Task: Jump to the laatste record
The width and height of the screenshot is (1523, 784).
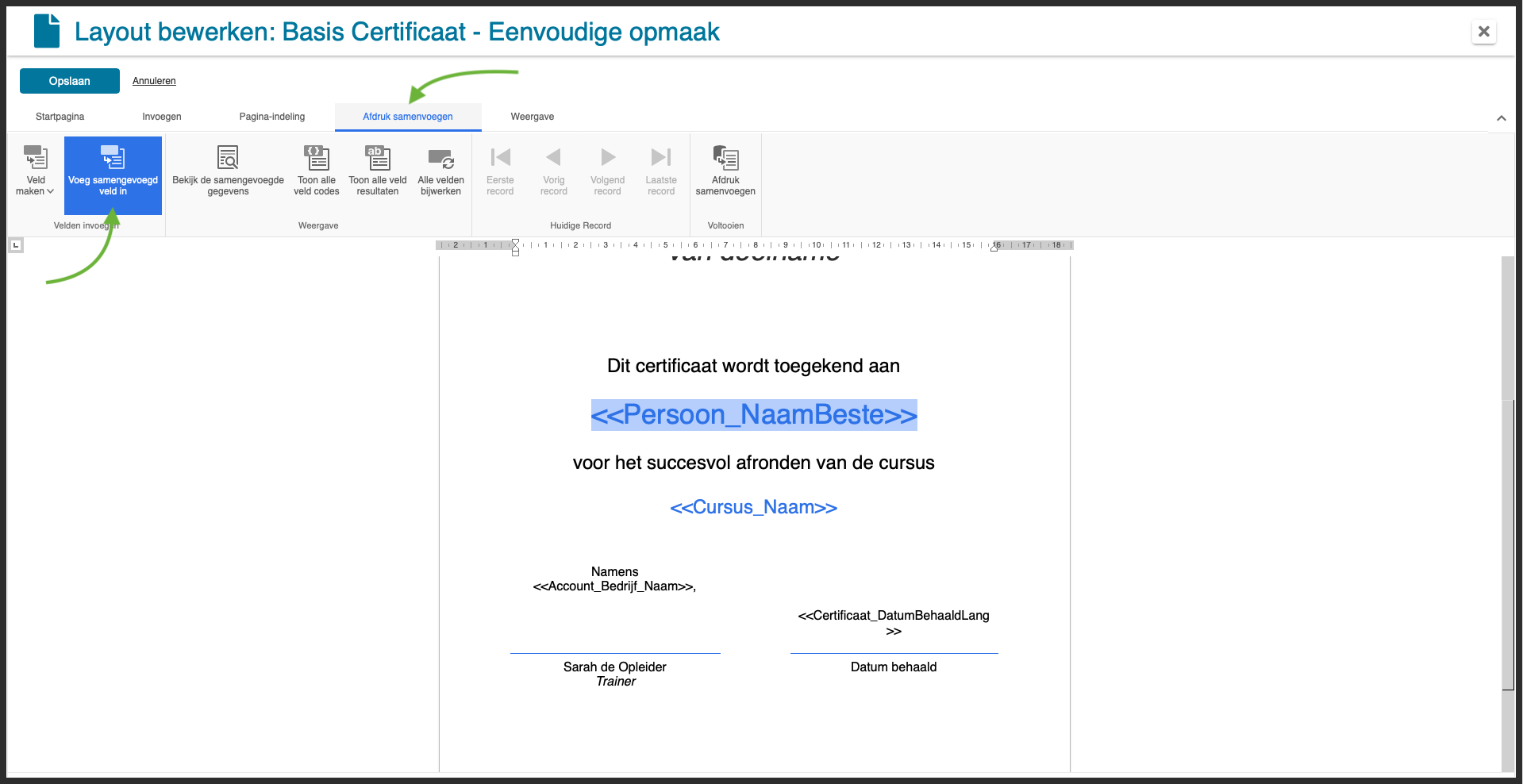Action: (661, 167)
